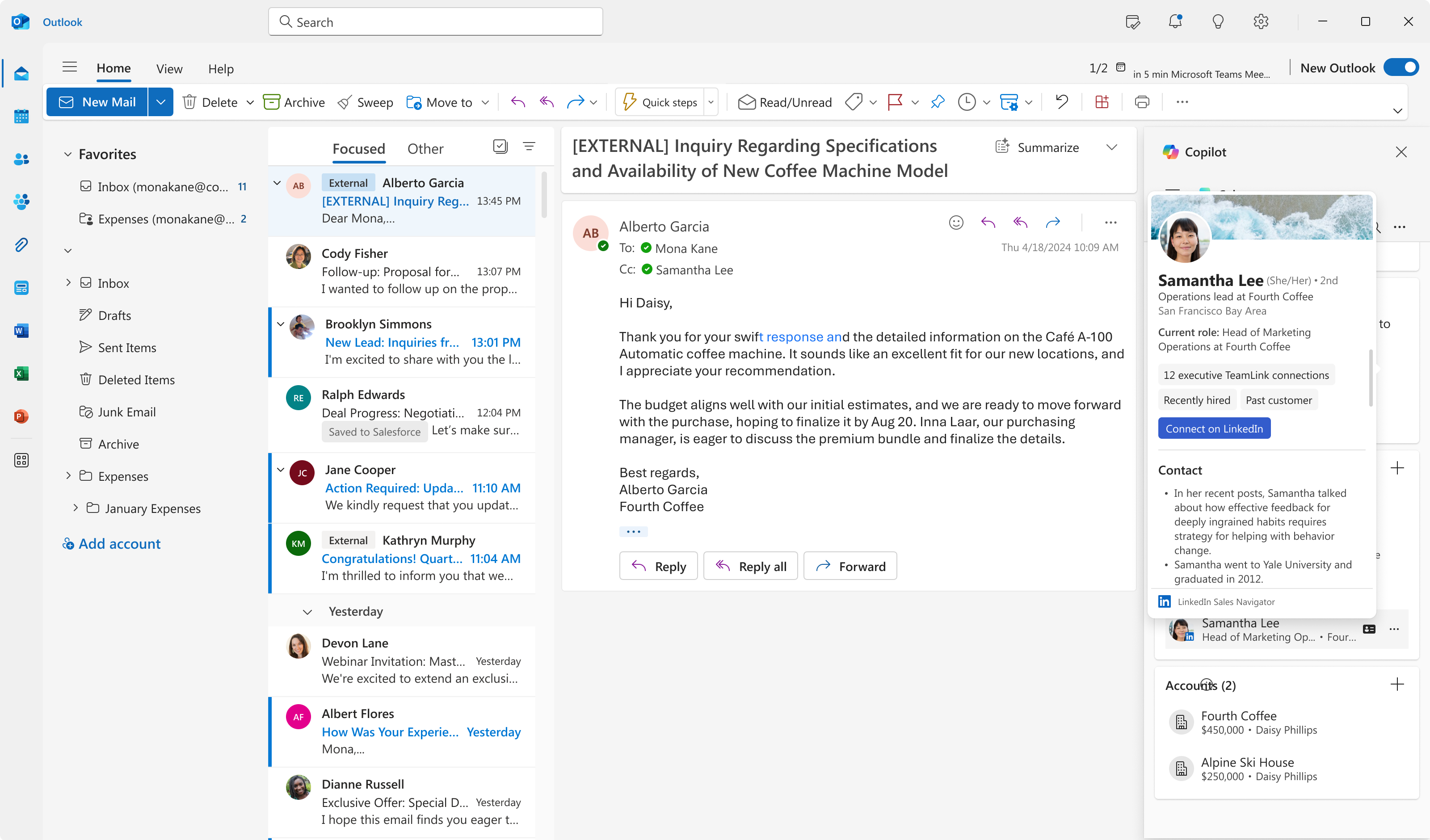This screenshot has width=1430, height=840.
Task: Open the View tab
Action: (x=169, y=69)
